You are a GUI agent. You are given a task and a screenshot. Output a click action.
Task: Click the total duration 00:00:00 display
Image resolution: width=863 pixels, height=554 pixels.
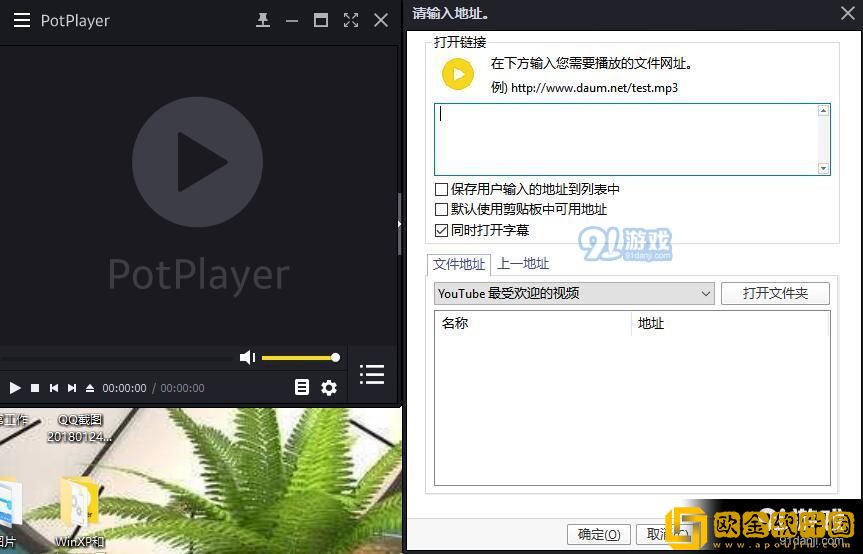(182, 388)
